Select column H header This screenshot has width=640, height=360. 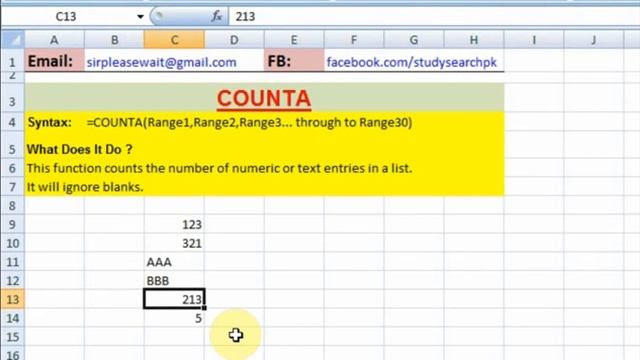coord(474,40)
